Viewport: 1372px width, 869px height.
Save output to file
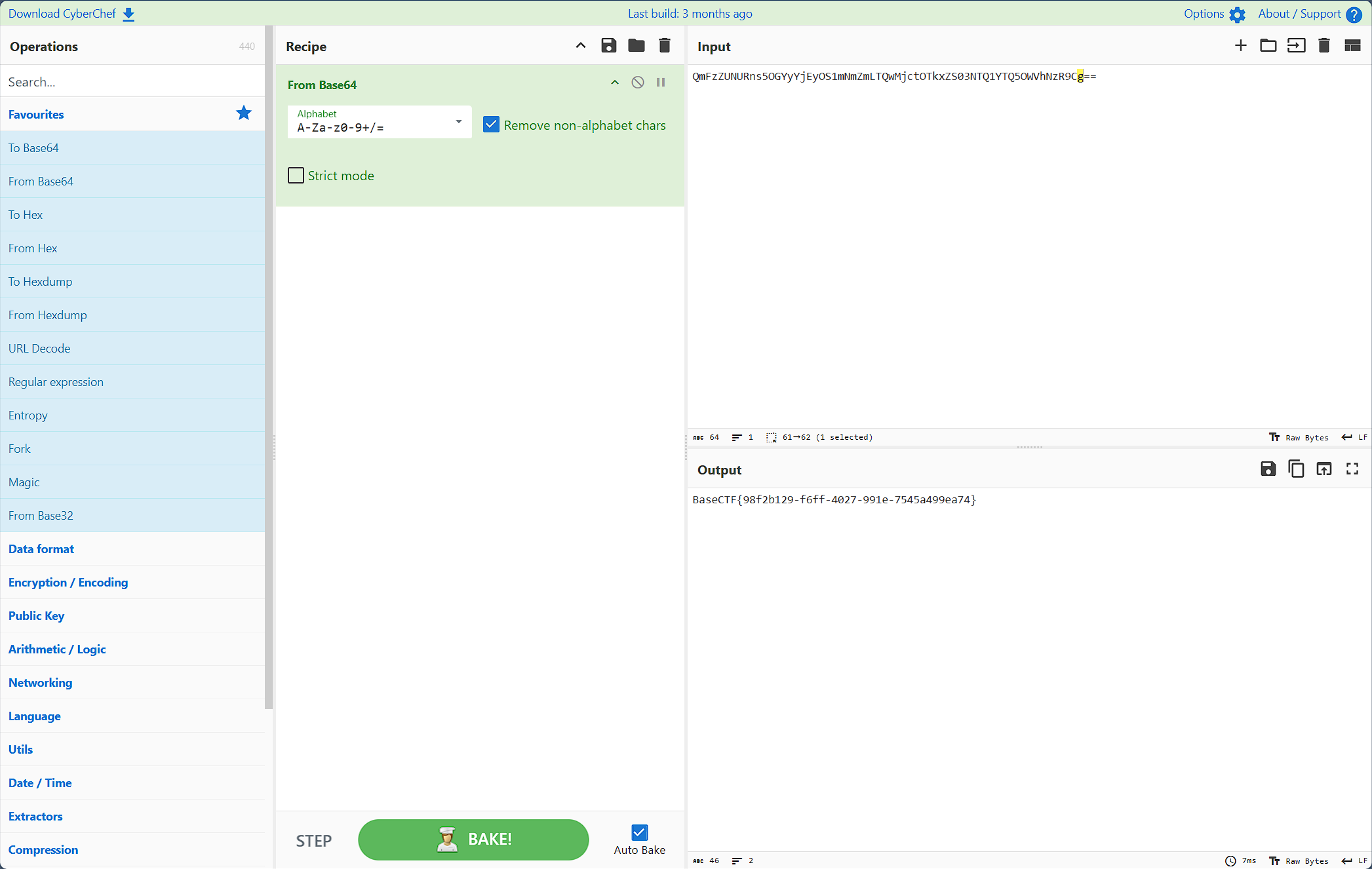(x=1268, y=469)
